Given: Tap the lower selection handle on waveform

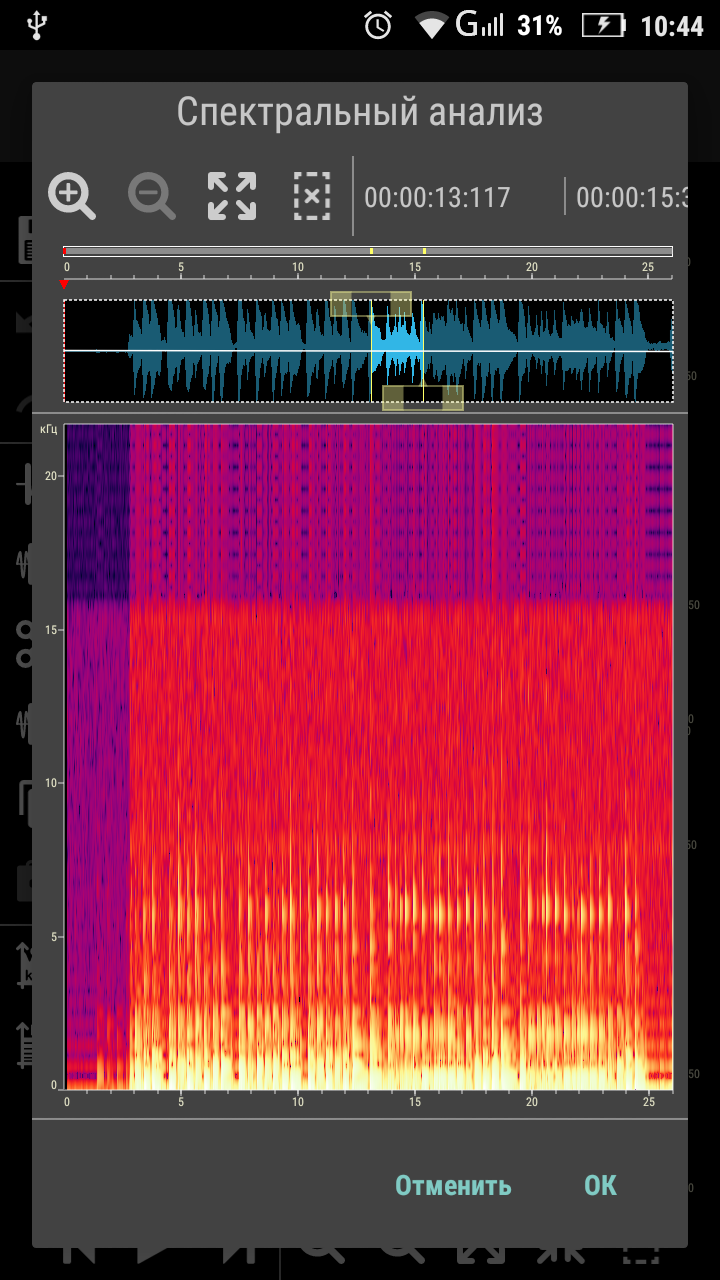Looking at the screenshot, I should pyautogui.click(x=423, y=398).
